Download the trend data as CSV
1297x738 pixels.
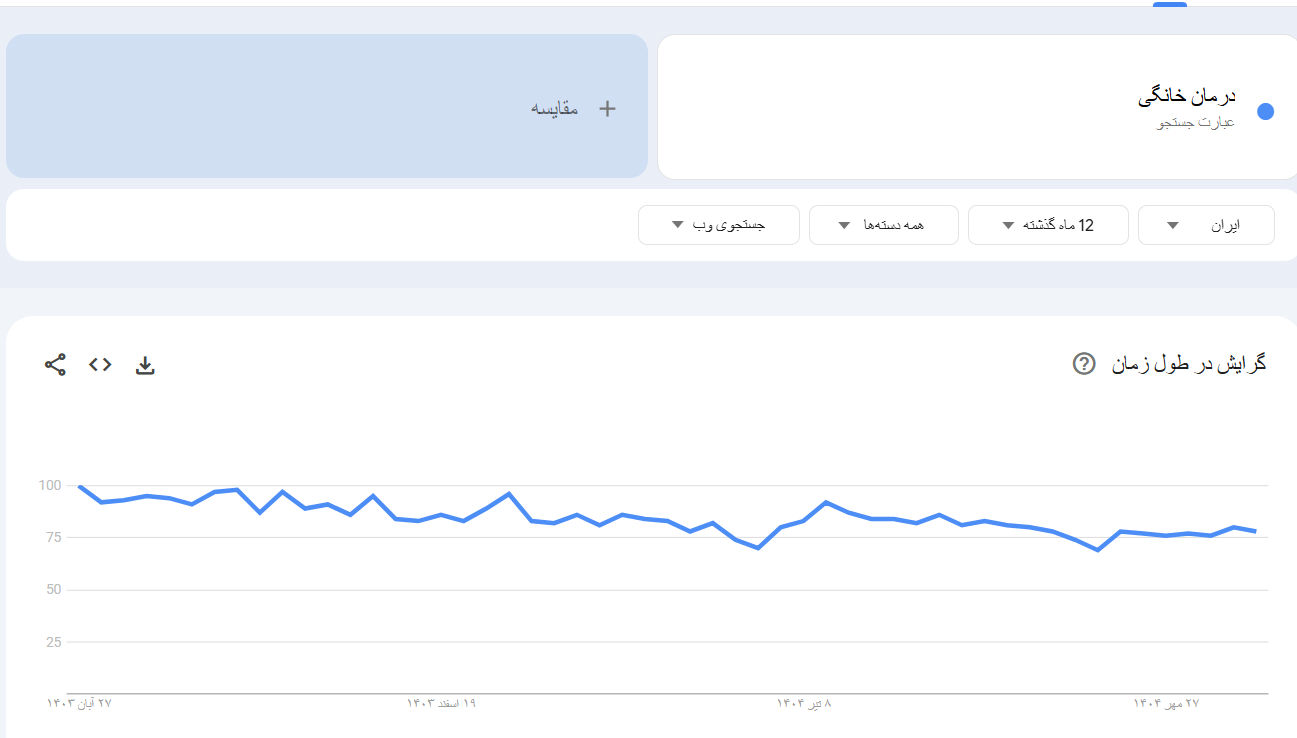(145, 365)
